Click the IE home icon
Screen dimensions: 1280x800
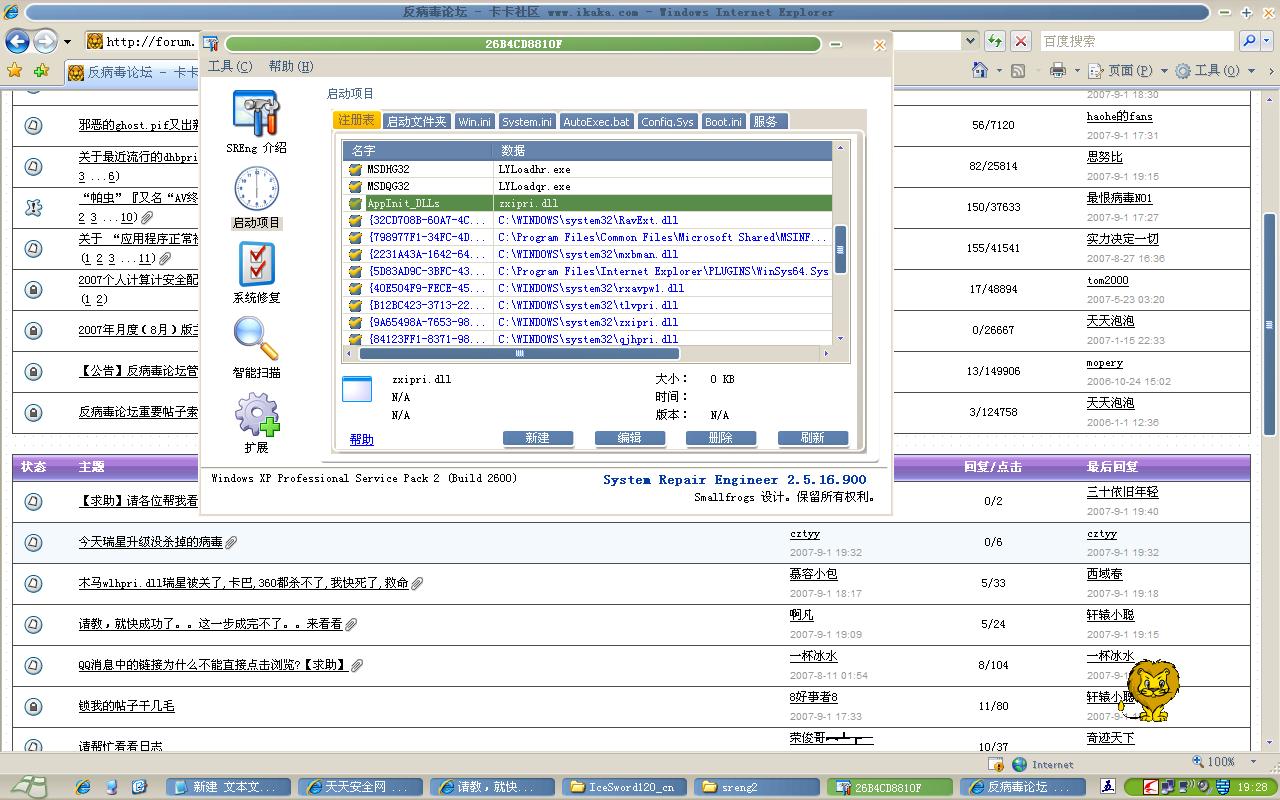click(x=980, y=70)
